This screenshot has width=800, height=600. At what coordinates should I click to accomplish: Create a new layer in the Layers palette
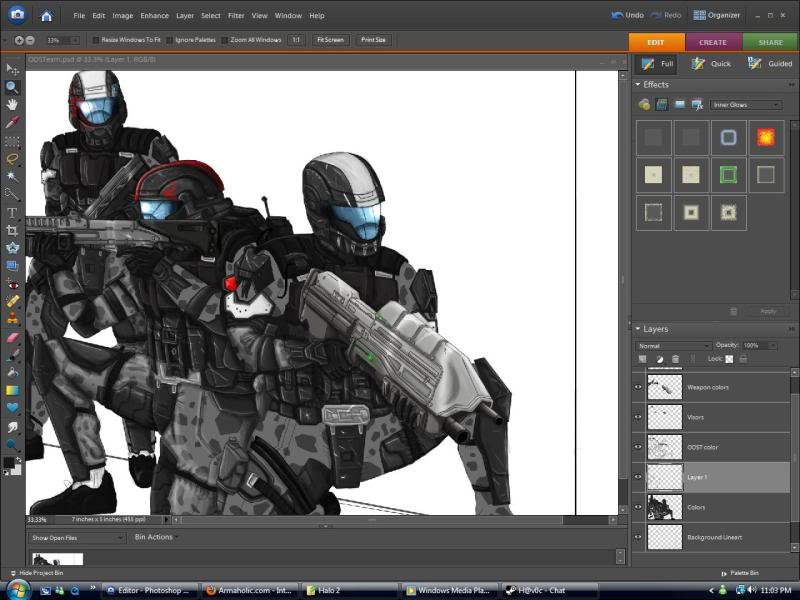[643, 359]
